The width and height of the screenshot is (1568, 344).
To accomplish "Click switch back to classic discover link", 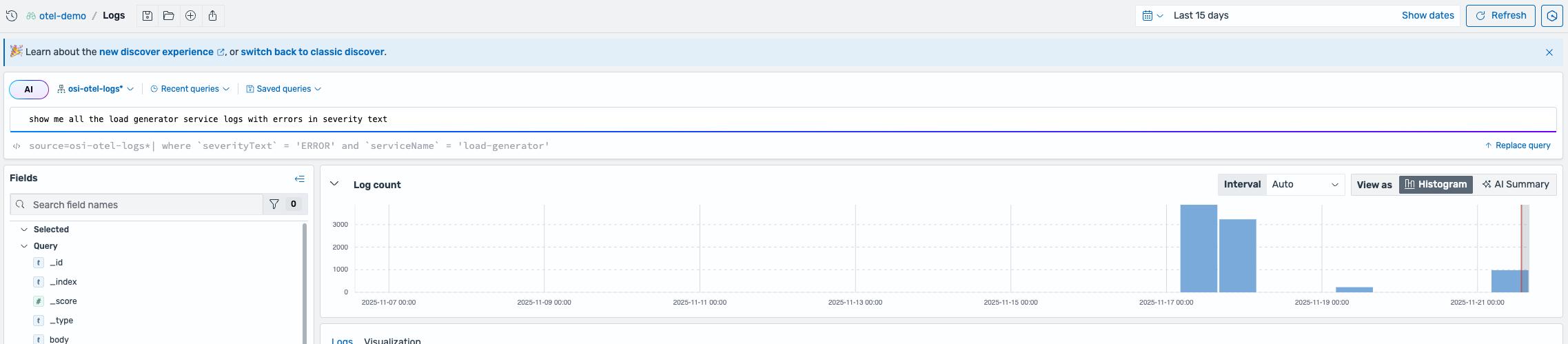I will pyautogui.click(x=313, y=52).
